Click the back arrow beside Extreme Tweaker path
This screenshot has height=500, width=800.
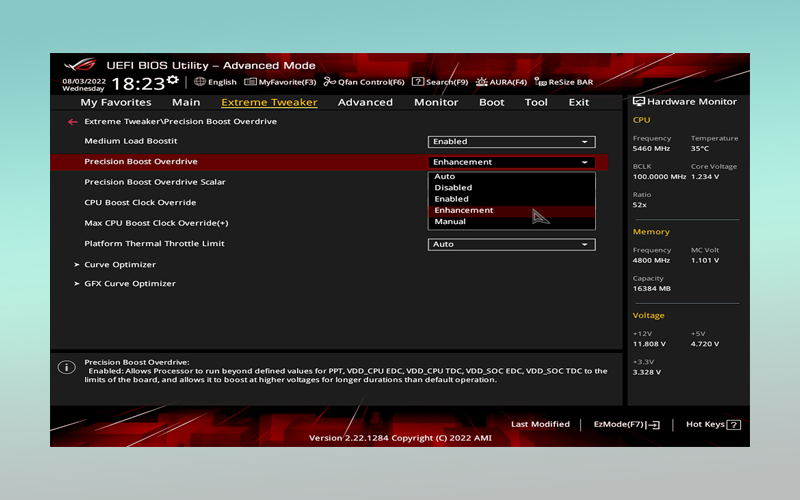(72, 122)
